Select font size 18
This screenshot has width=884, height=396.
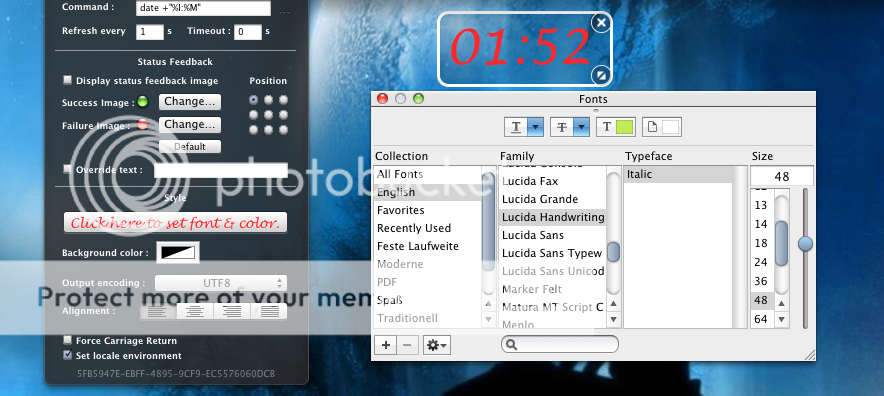pyautogui.click(x=761, y=243)
